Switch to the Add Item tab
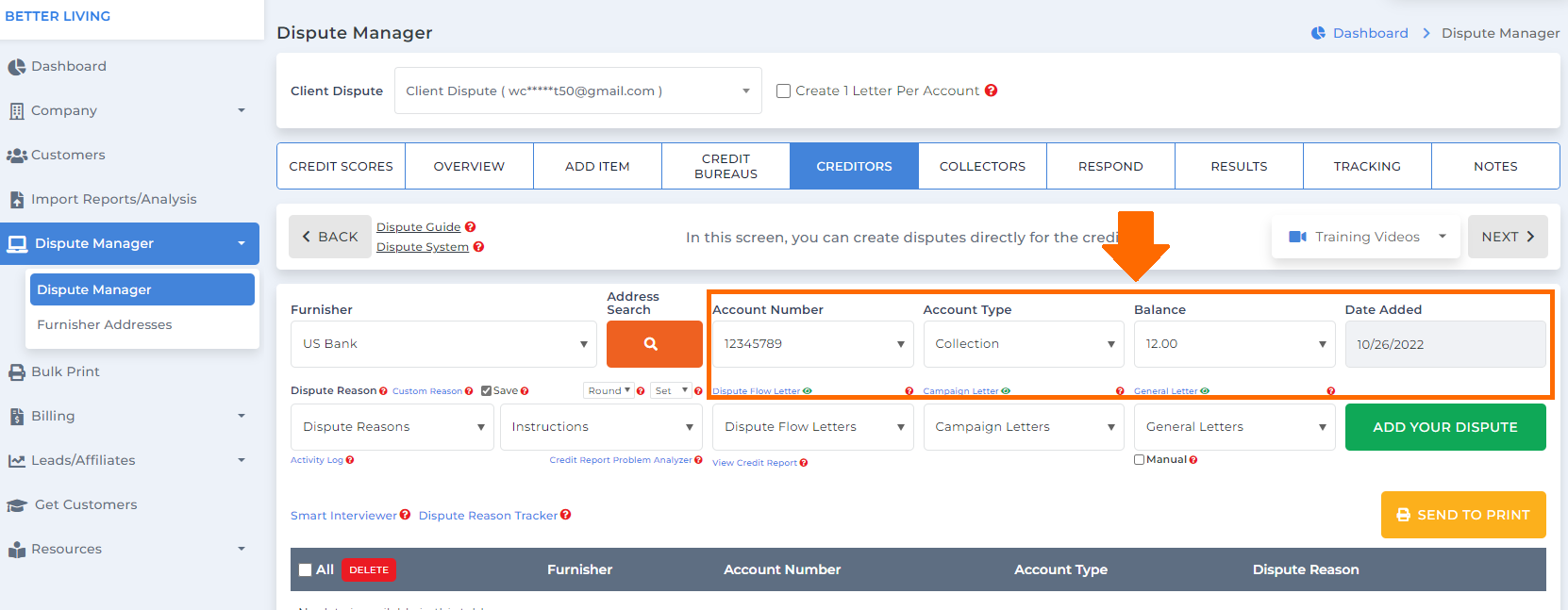Viewport: 1568px width, 610px height. click(x=597, y=166)
